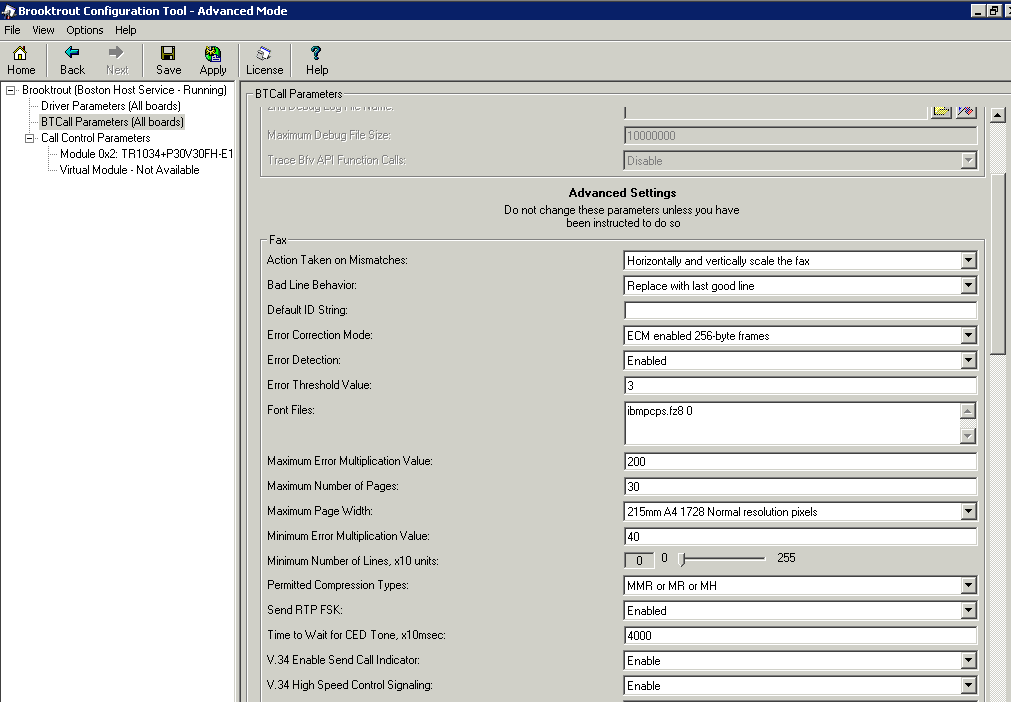Viewport: 1011px width, 702px height.
Task: Open V.34 Enable Send Call Indicator dropdown
Action: click(x=968, y=660)
